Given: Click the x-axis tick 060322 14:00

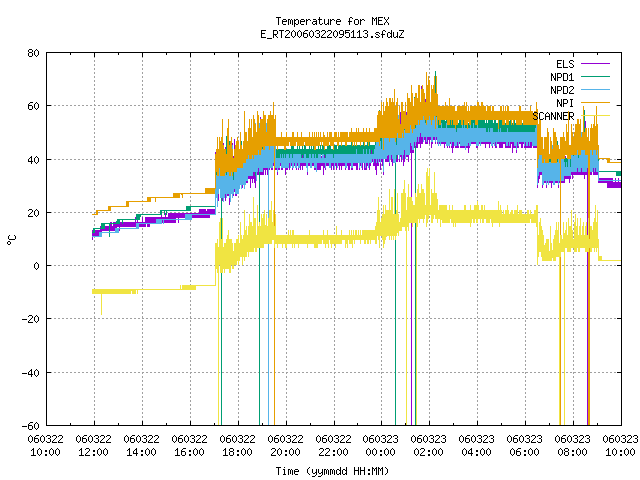Looking at the screenshot, I should (142, 445).
